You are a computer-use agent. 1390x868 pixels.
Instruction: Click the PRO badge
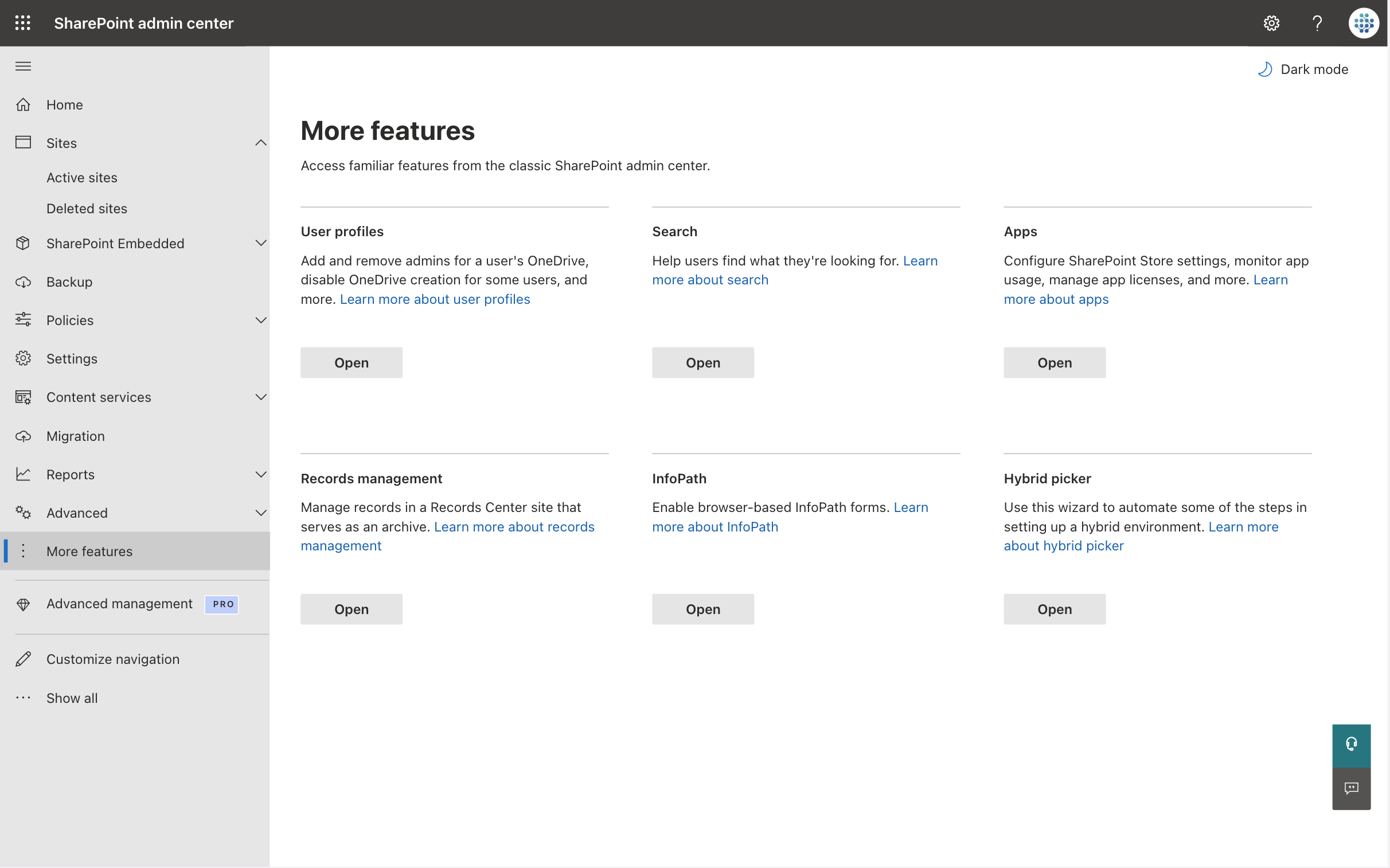click(222, 604)
